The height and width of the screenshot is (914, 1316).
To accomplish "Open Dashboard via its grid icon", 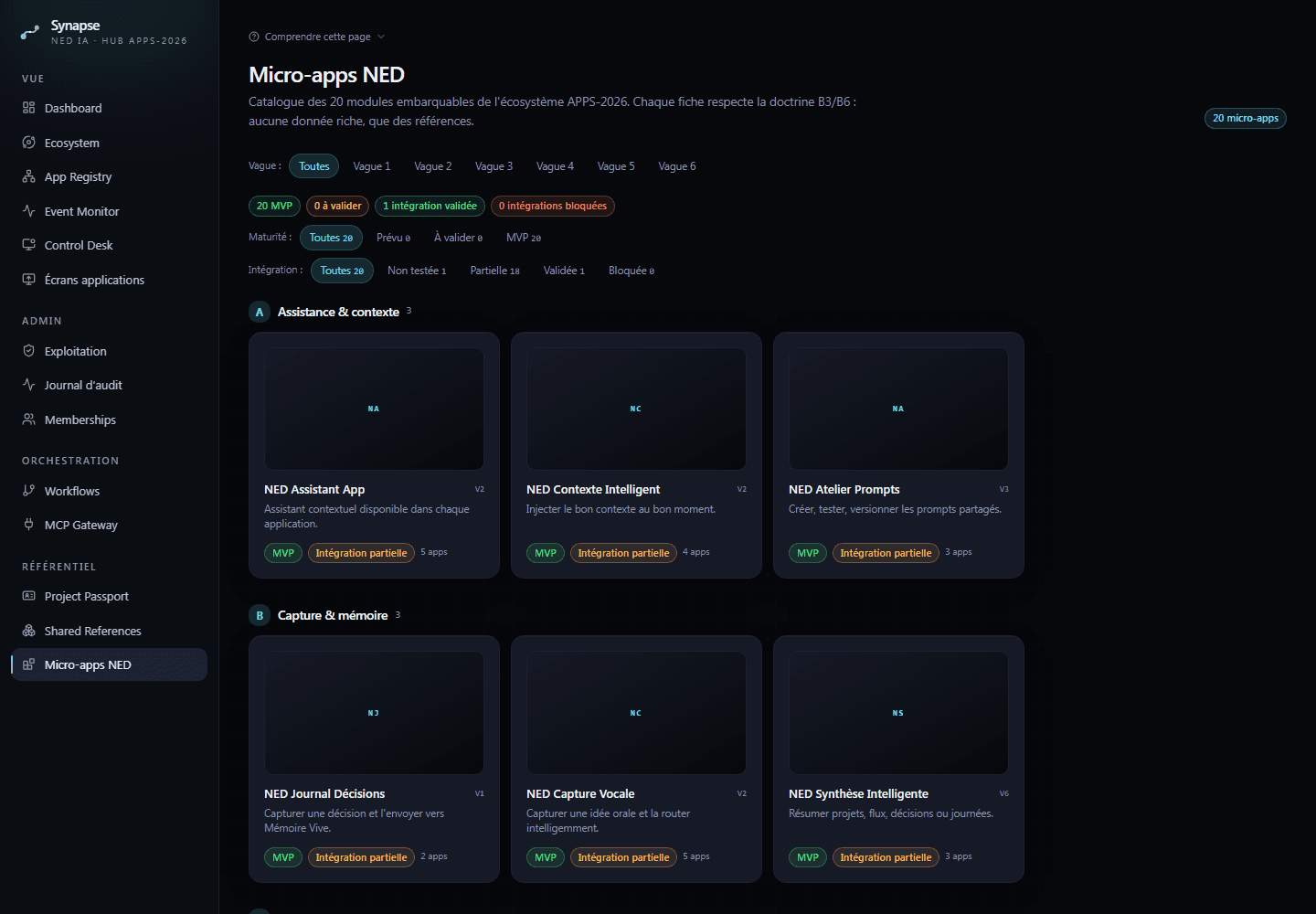I will (28, 108).
